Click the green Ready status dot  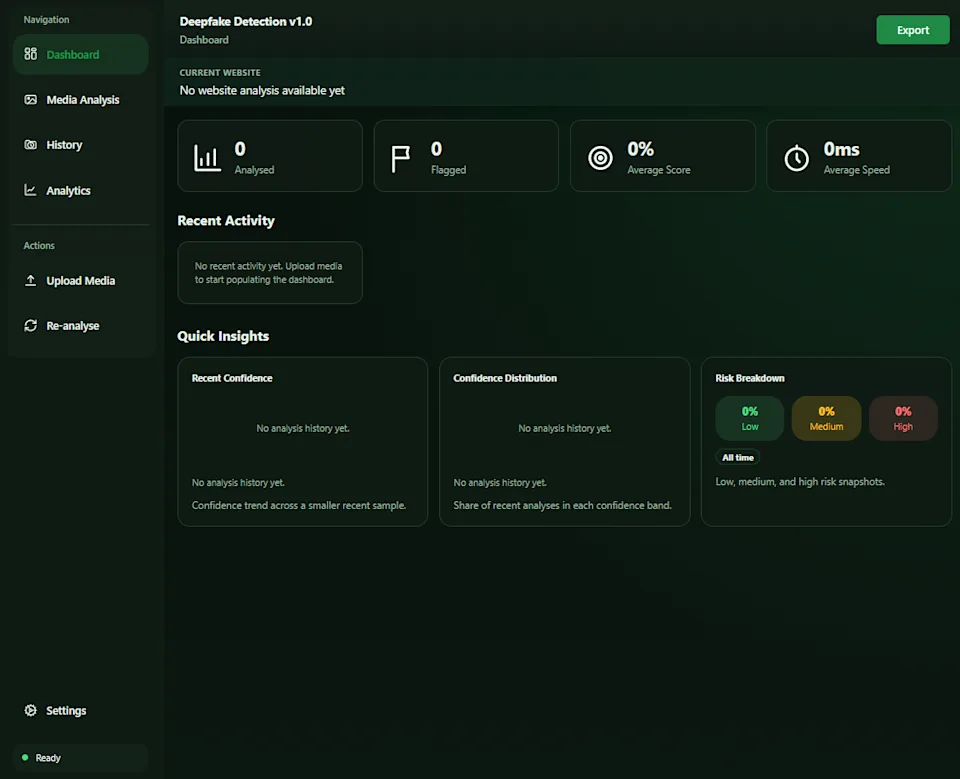point(25,758)
